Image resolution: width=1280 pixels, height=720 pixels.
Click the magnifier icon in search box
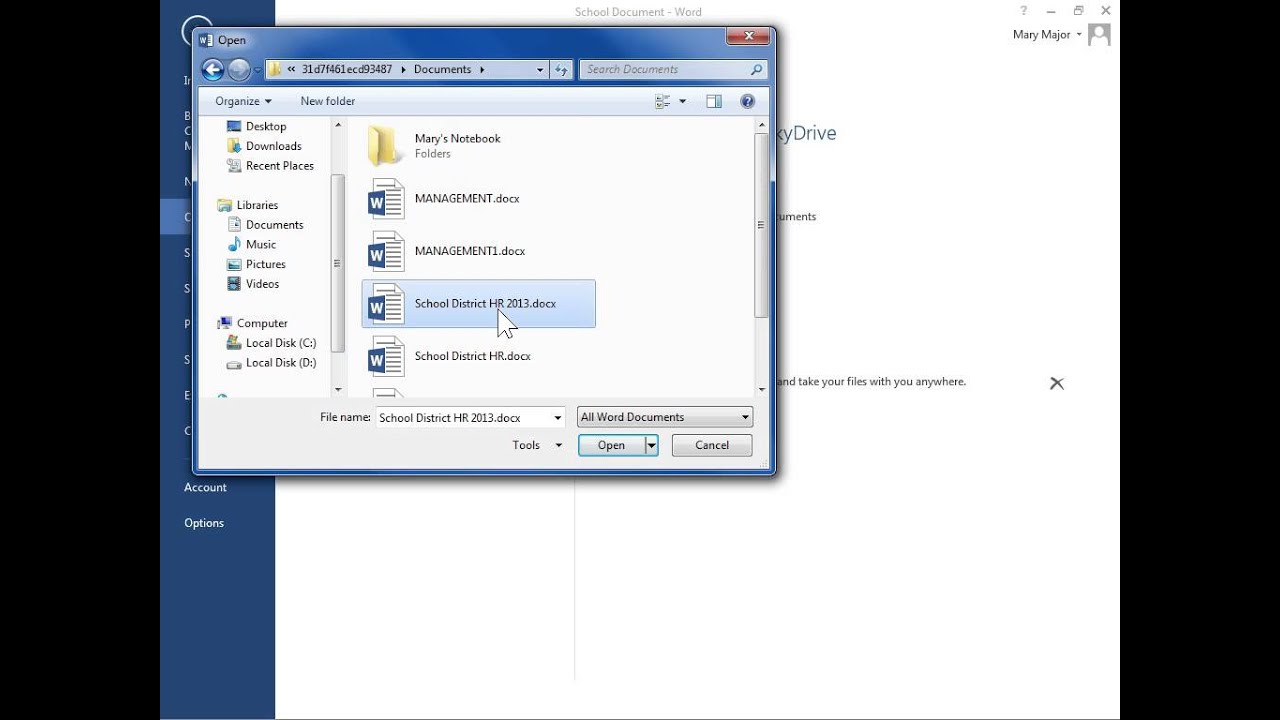pos(756,69)
